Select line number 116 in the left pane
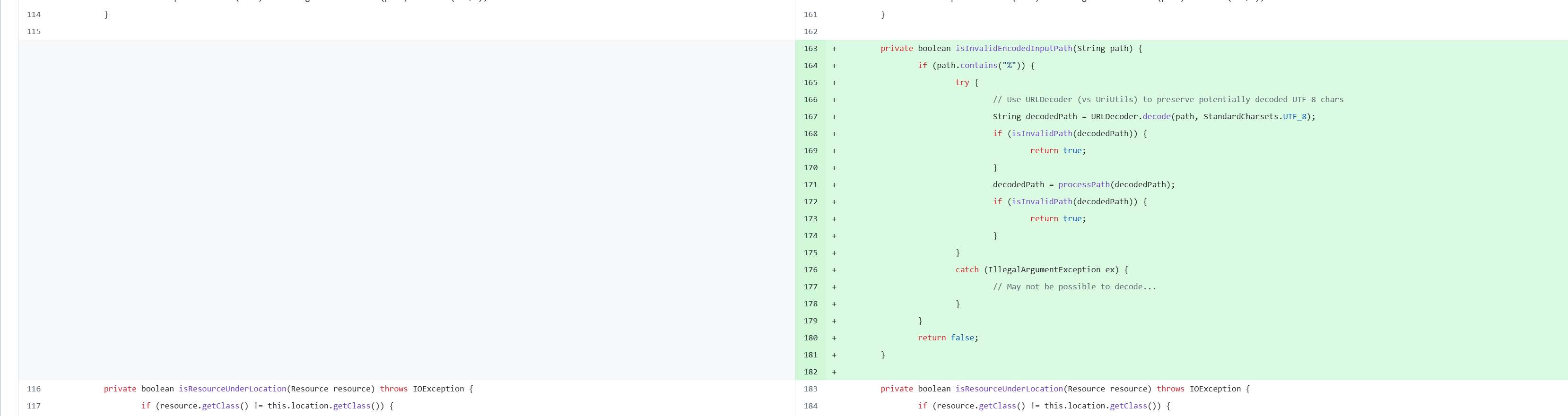Viewport: 1568px width, 416px height. pyautogui.click(x=34, y=389)
